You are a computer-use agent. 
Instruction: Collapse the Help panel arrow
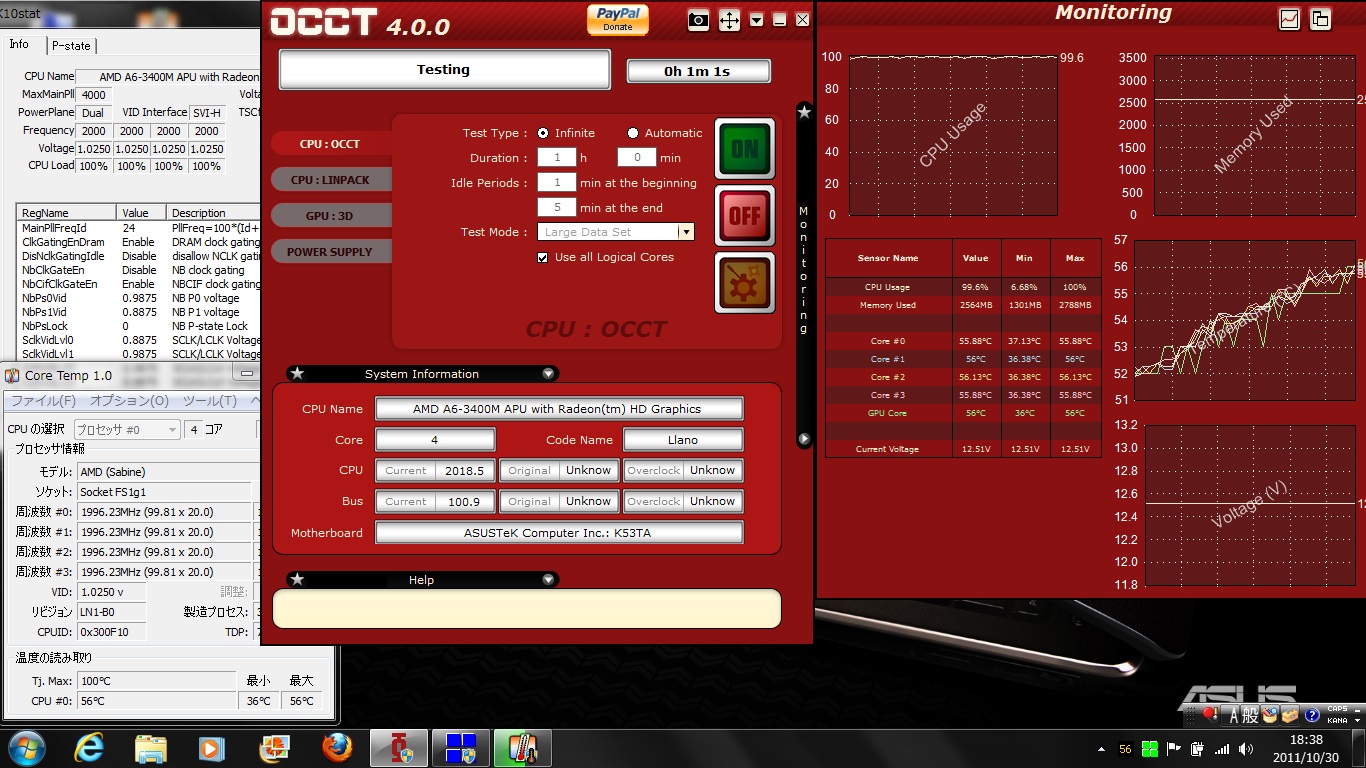(x=548, y=580)
